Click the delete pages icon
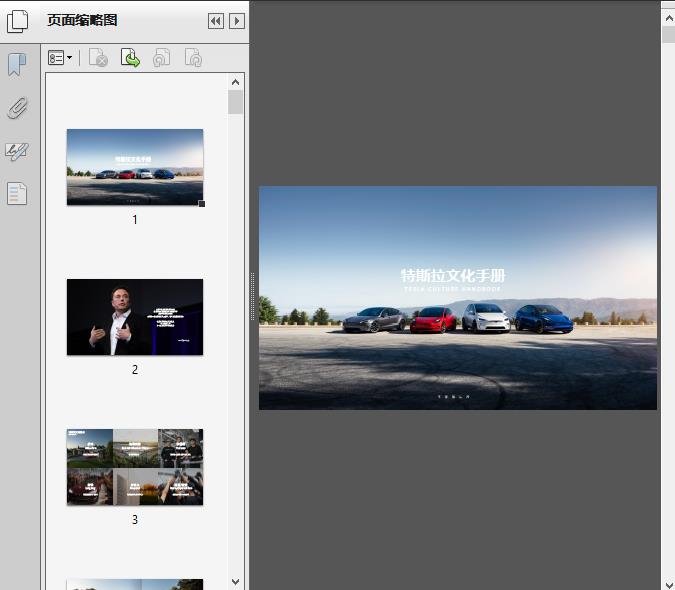Screen dimensions: 675x590 [x=98, y=59]
